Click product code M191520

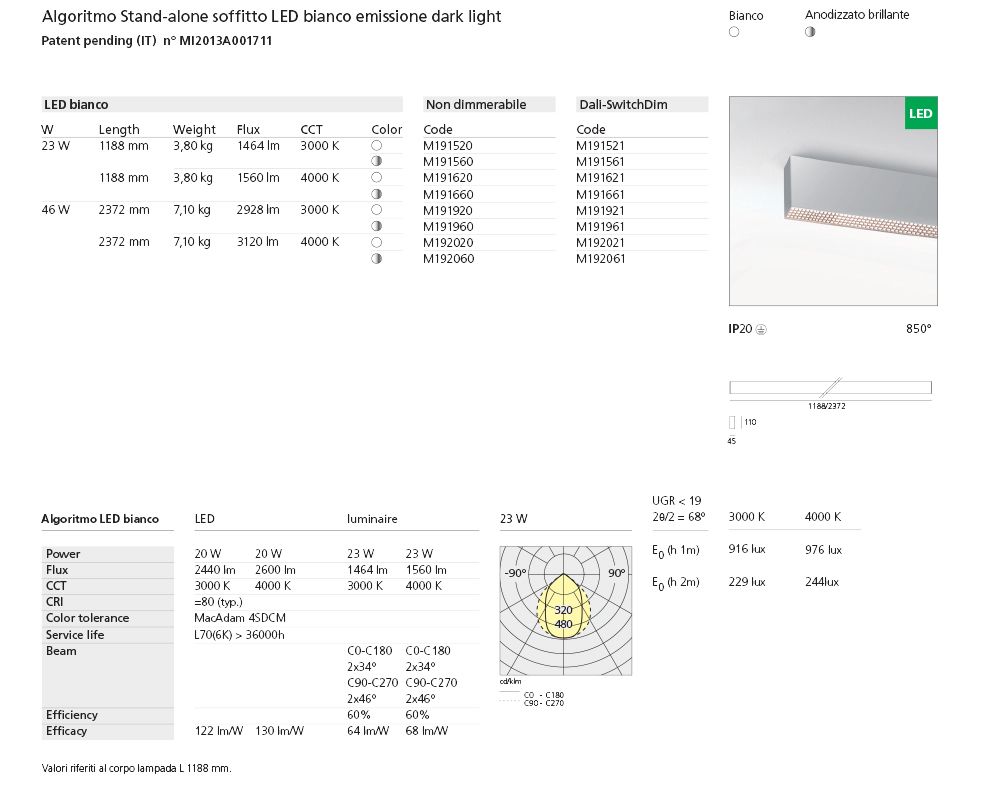tap(449, 146)
